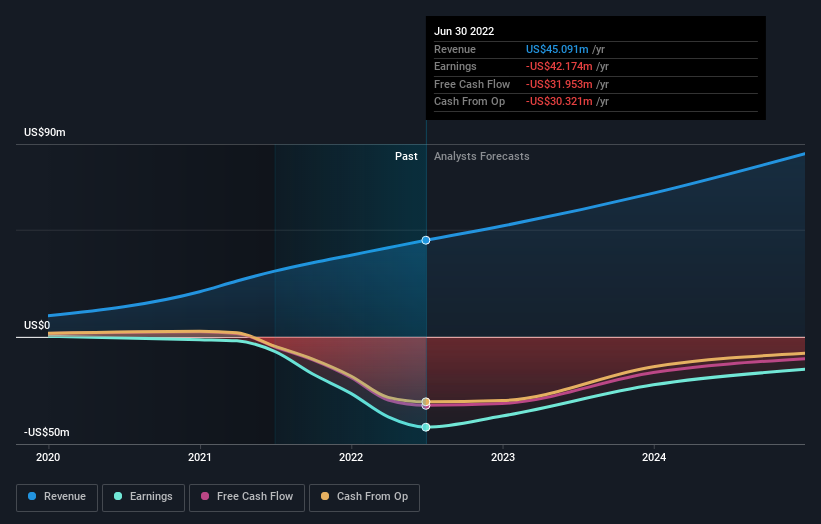
Task: Click the Free Cash Flow label in tooltip
Action: (472, 84)
